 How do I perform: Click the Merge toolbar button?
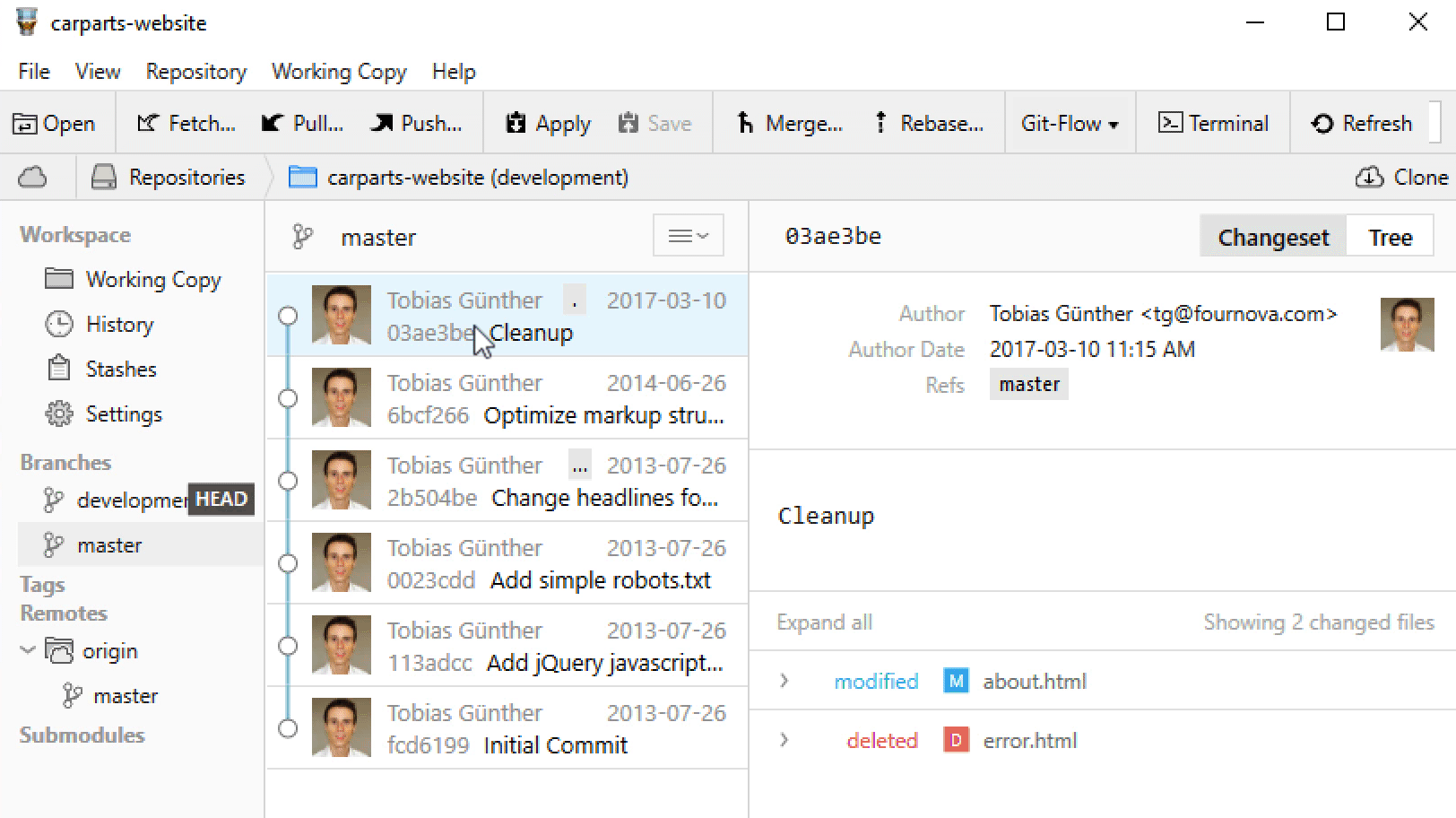[x=789, y=124]
